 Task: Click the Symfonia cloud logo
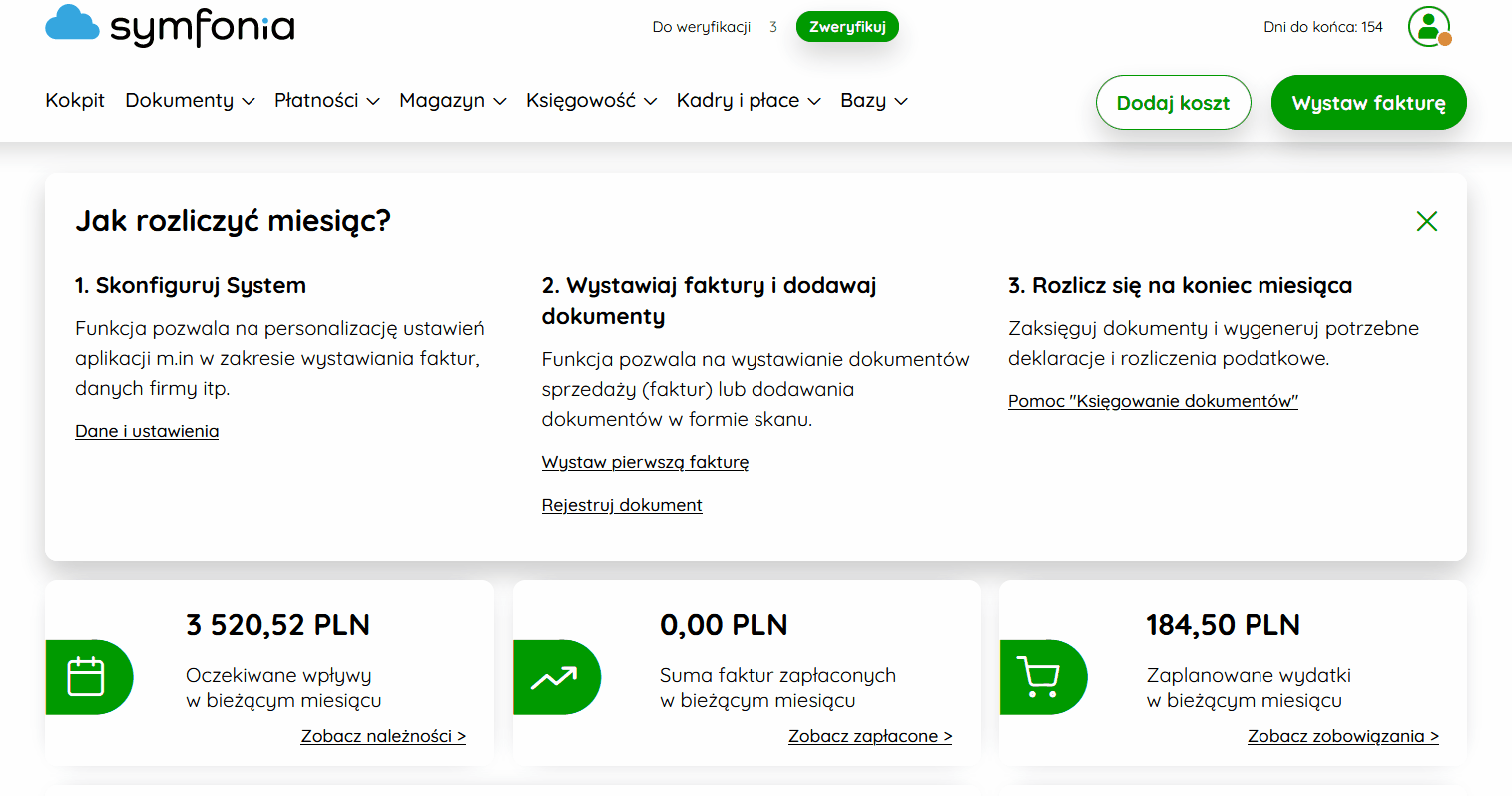[171, 26]
